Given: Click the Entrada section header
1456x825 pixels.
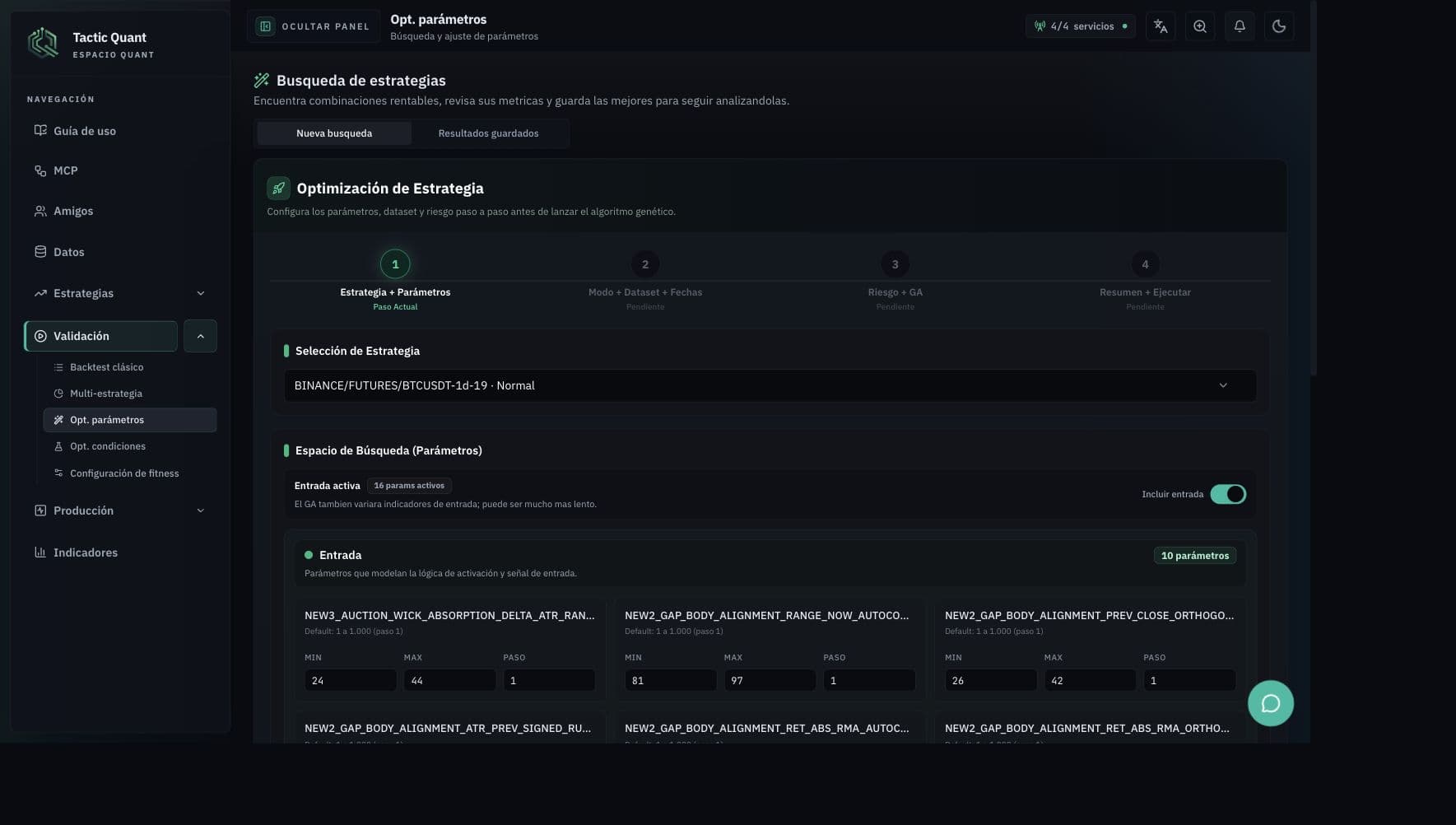Looking at the screenshot, I should [770, 563].
